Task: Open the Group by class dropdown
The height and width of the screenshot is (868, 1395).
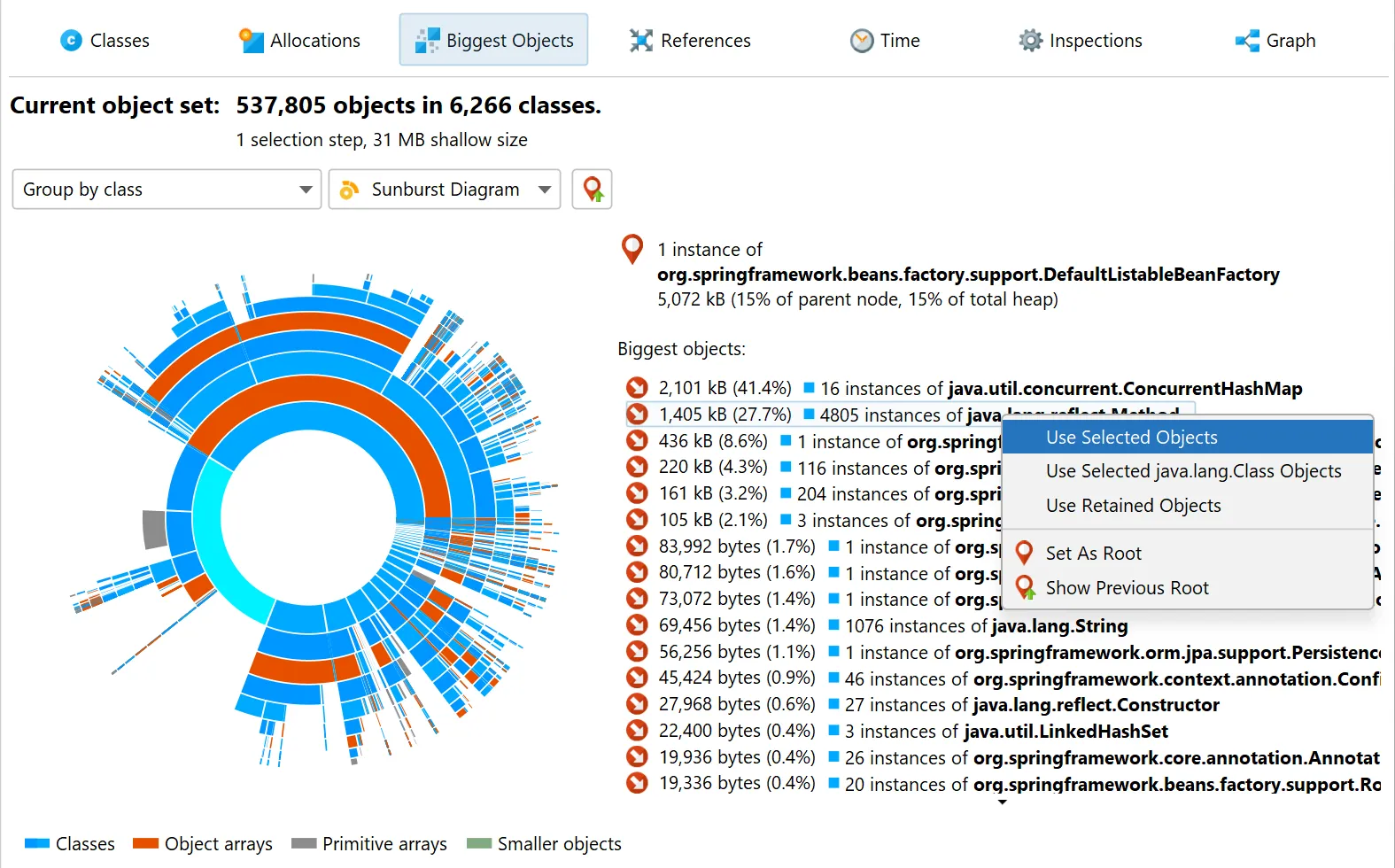Action: click(x=167, y=190)
